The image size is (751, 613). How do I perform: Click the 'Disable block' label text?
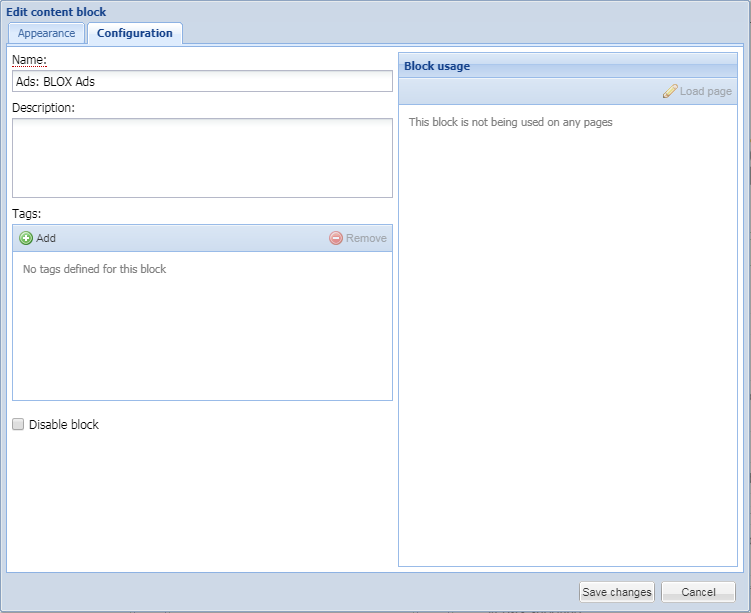point(64,425)
